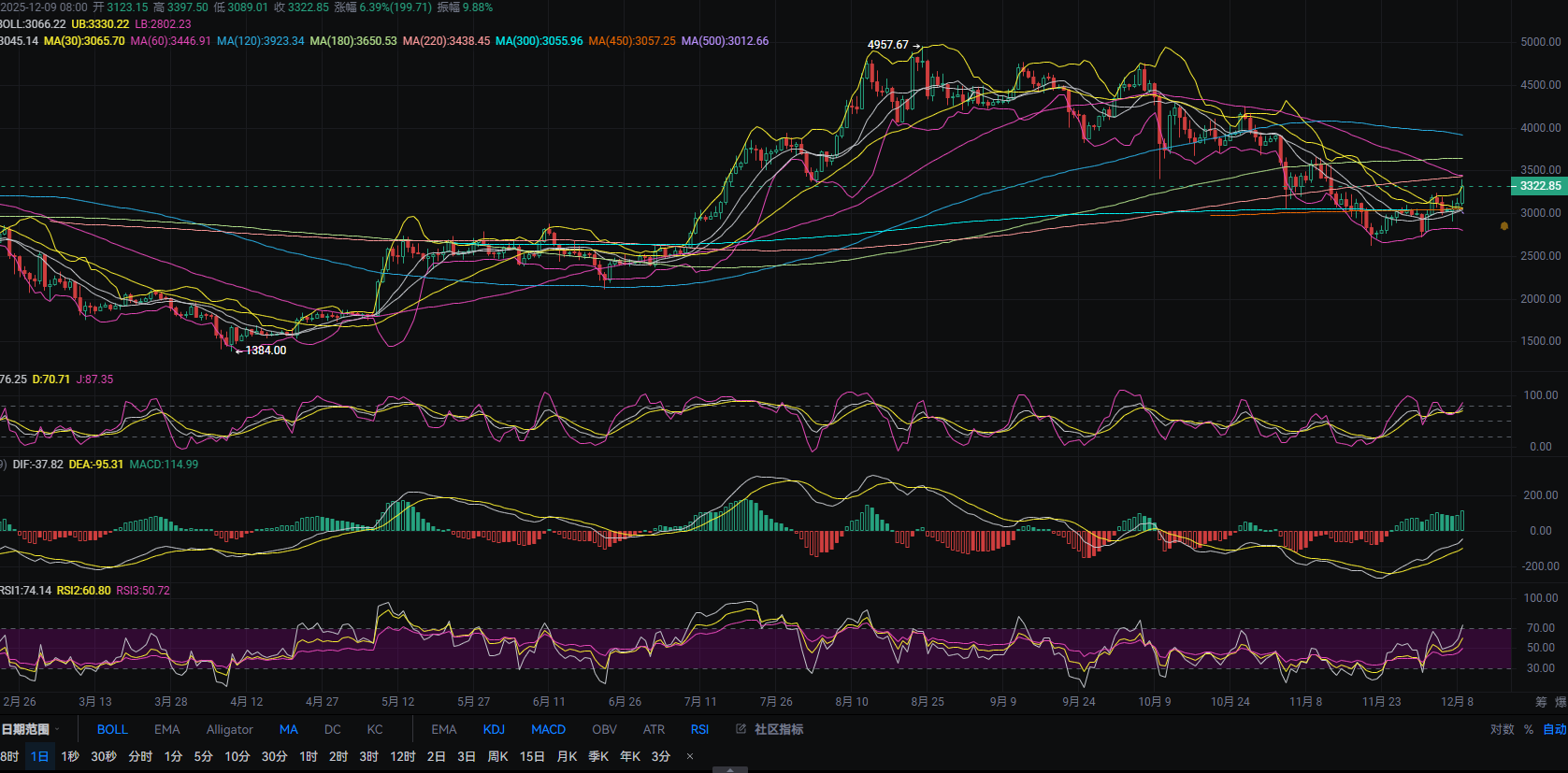Viewport: 1568px width, 773px height.
Task: Click the 自动 auto scale button
Action: 1554,729
